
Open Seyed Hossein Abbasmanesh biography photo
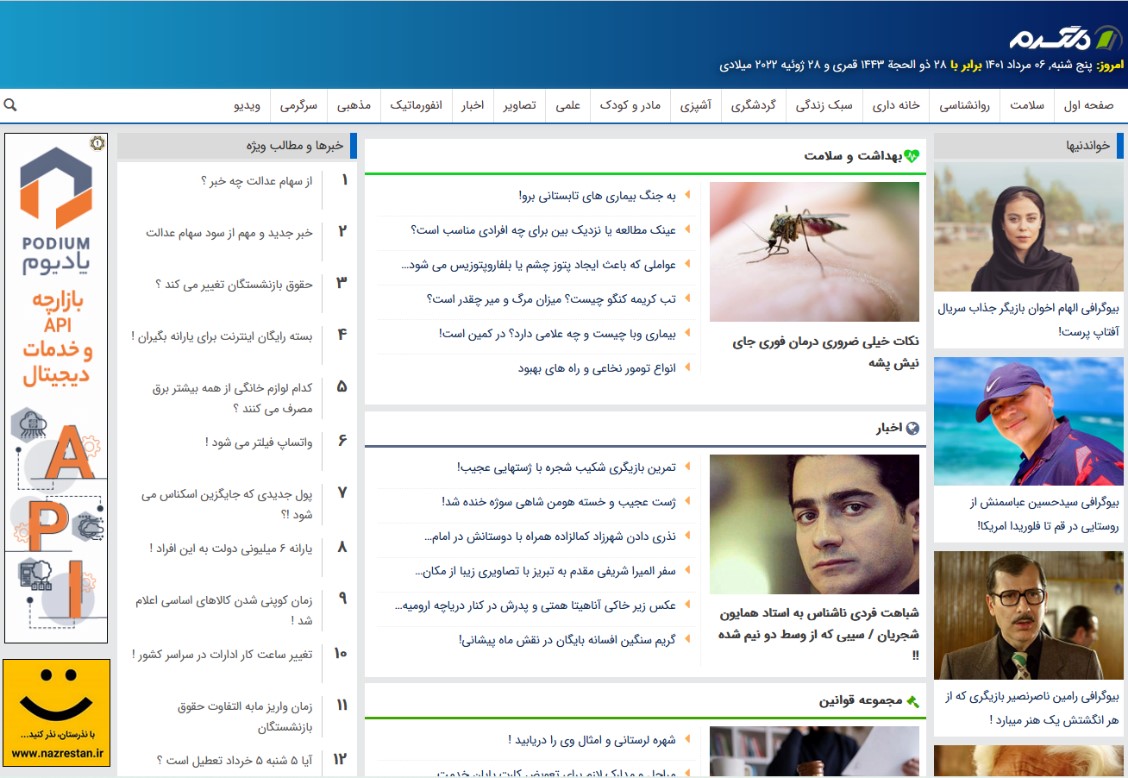pos(1029,422)
